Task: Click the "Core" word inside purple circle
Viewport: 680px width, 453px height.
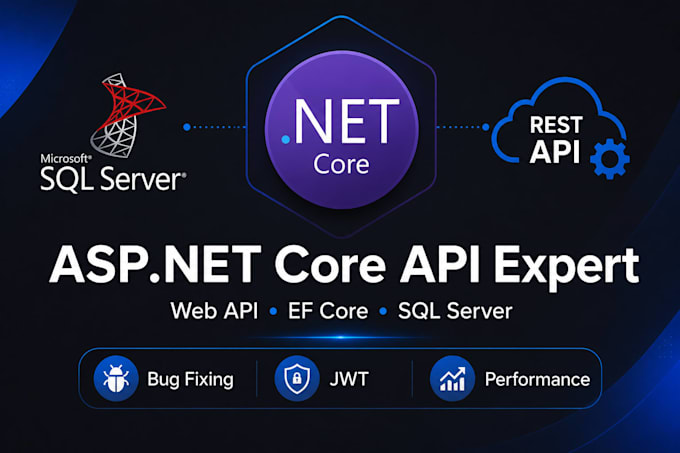Action: 341,164
